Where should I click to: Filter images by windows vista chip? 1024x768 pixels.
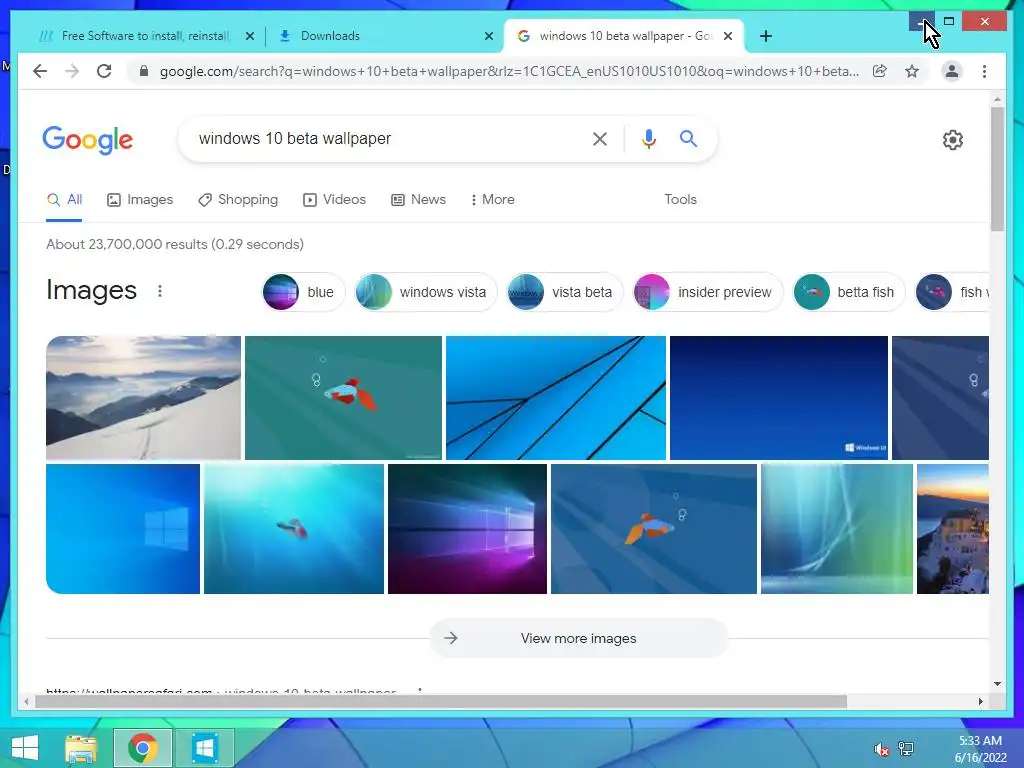[x=425, y=292]
